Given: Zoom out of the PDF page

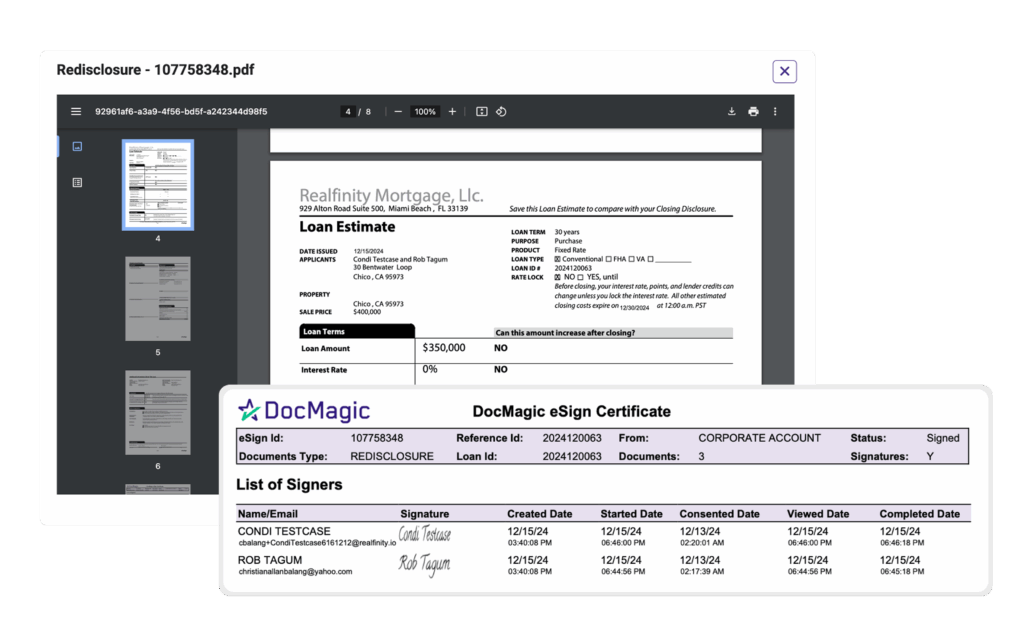Looking at the screenshot, I should (398, 112).
